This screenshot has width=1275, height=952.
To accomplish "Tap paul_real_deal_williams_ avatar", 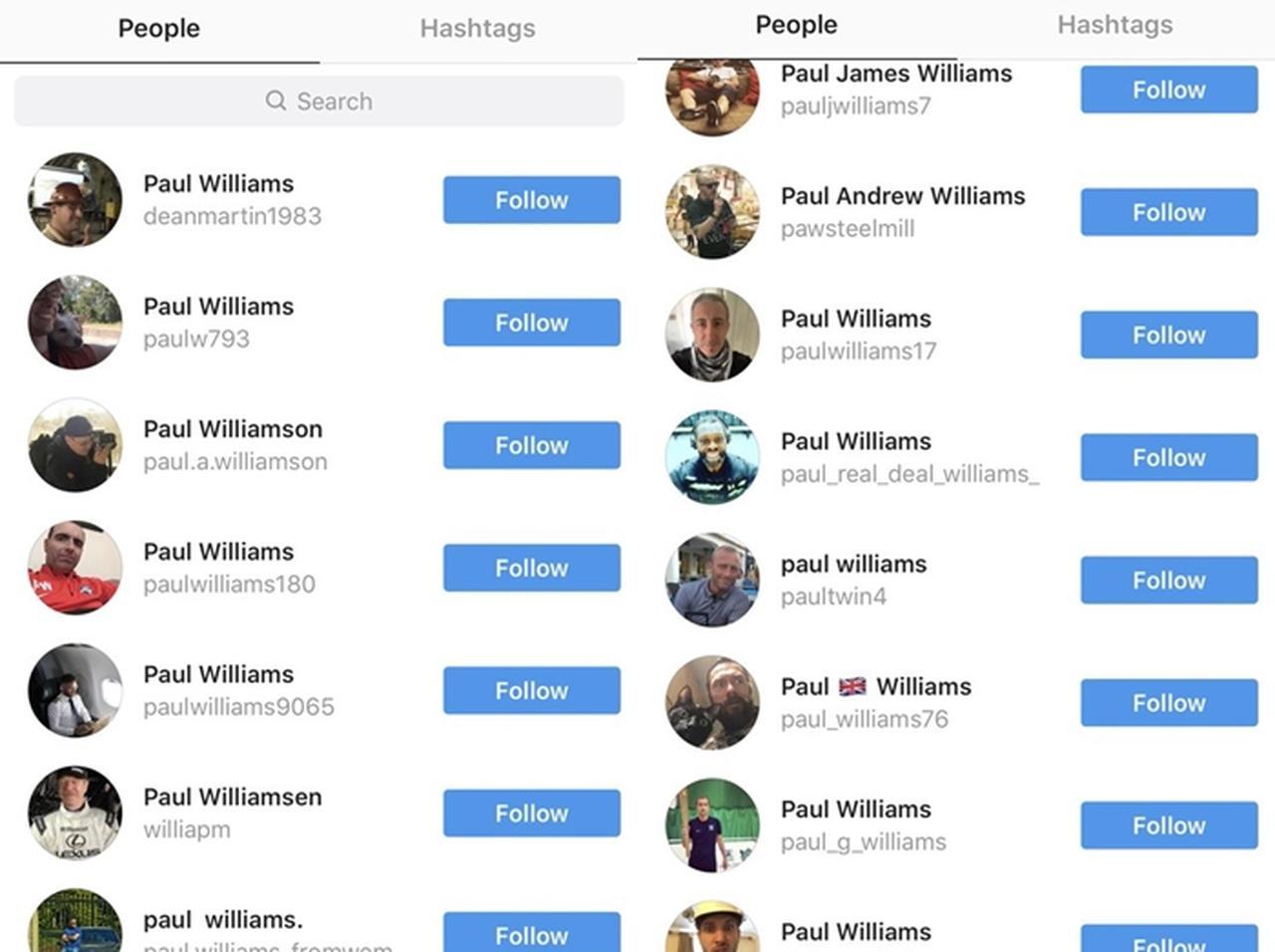I will [712, 457].
